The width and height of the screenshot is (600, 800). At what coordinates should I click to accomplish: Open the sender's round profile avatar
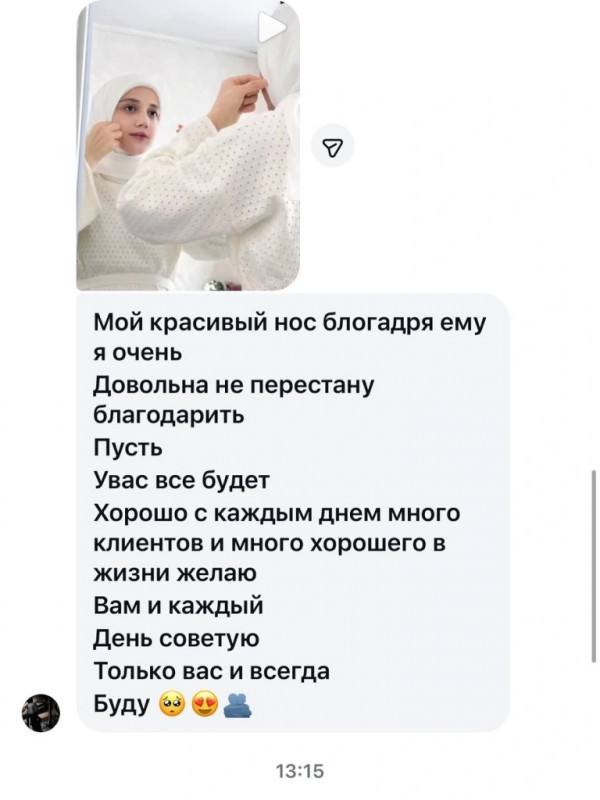point(41,713)
